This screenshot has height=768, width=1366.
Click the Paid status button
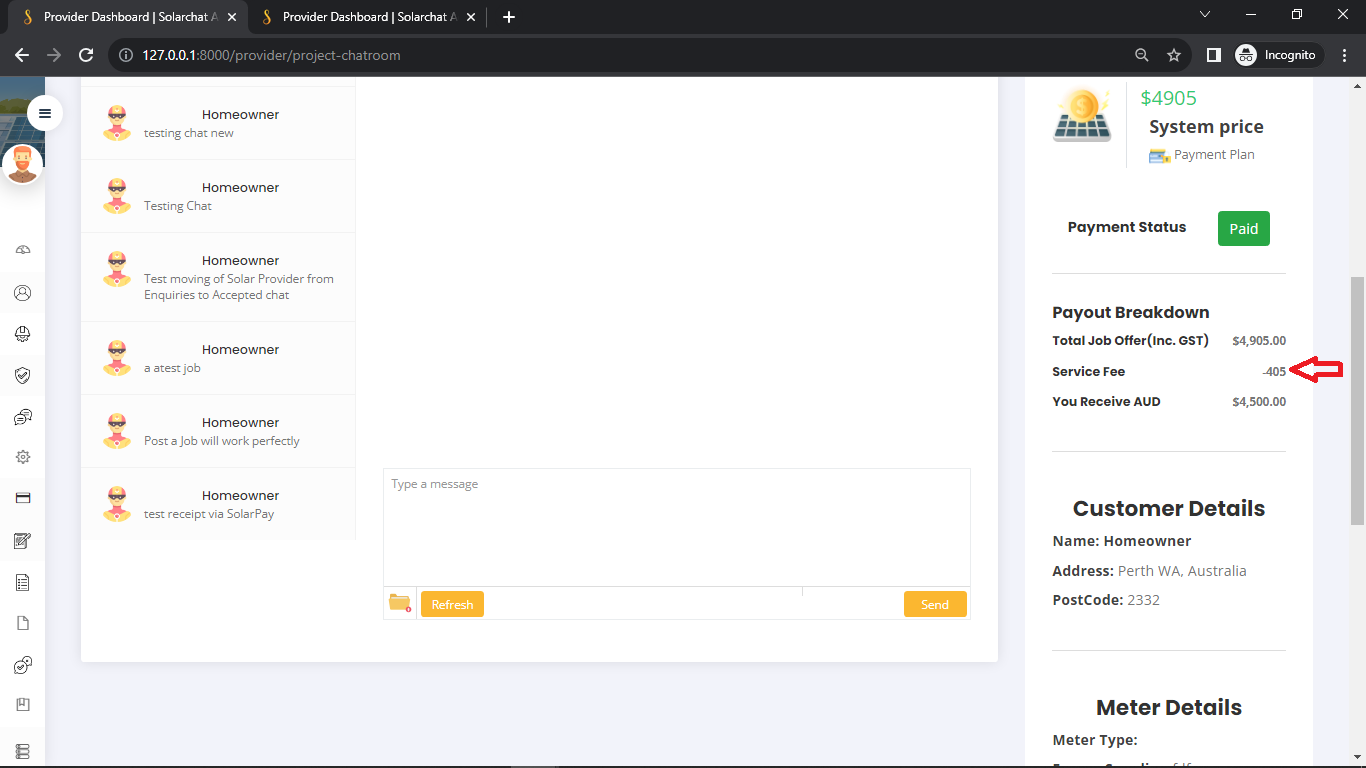[1243, 229]
